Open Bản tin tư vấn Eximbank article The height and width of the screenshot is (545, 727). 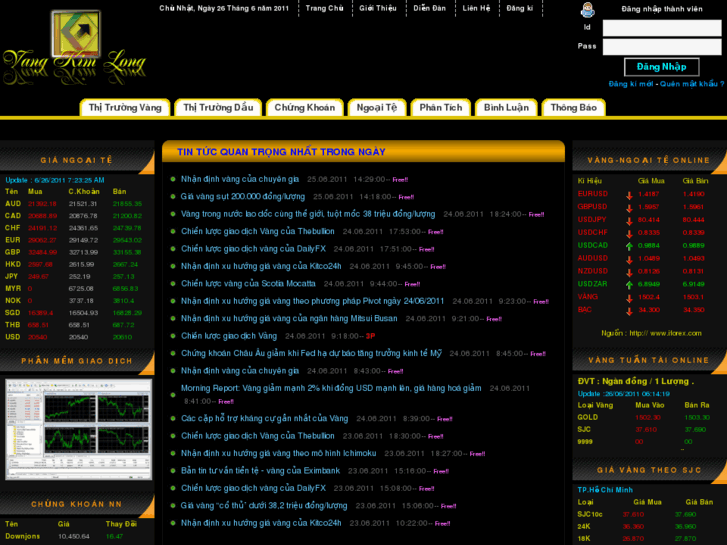tap(260, 471)
